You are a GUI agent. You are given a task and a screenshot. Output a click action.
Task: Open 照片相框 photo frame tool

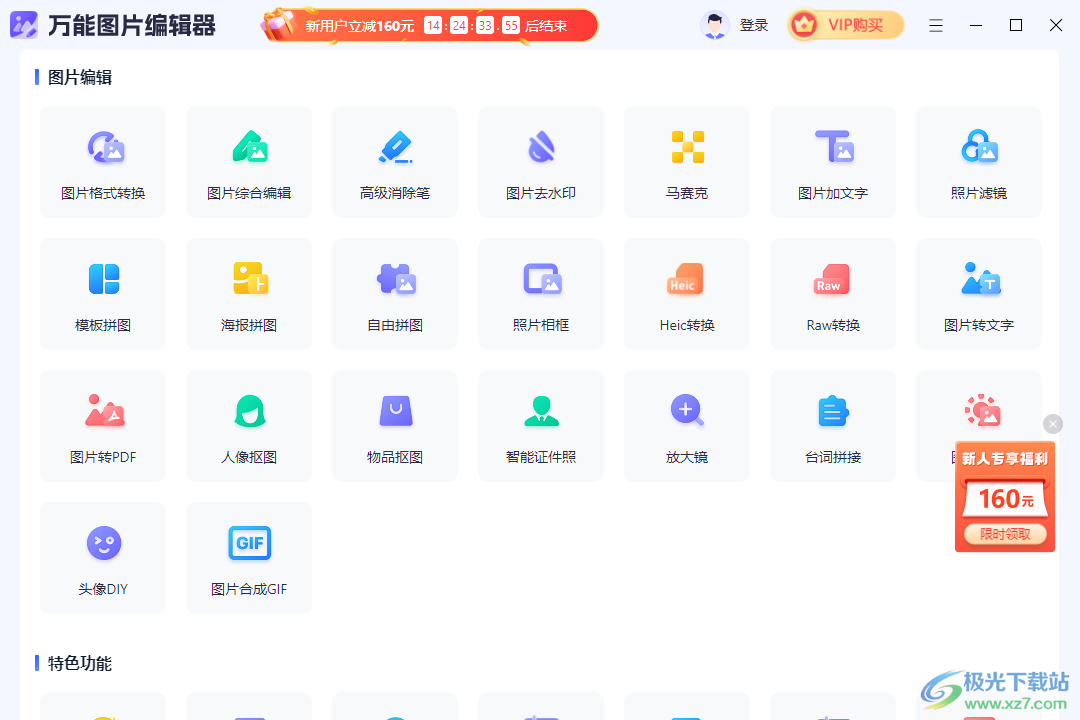541,294
